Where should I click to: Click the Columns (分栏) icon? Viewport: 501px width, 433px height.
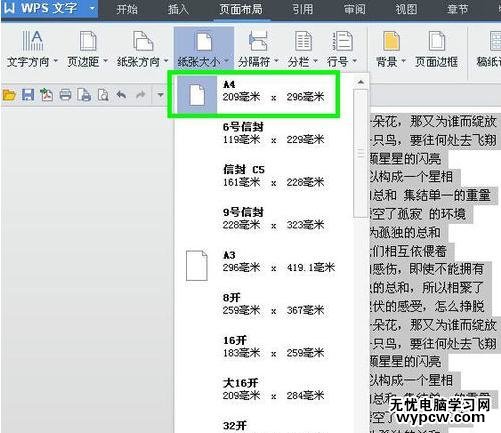[303, 41]
